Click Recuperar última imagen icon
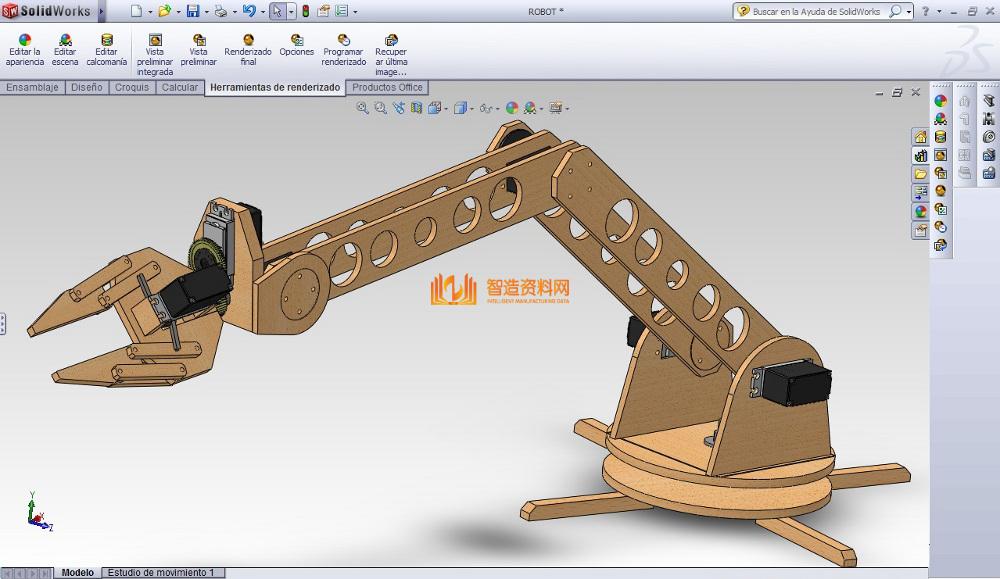 pyautogui.click(x=391, y=40)
